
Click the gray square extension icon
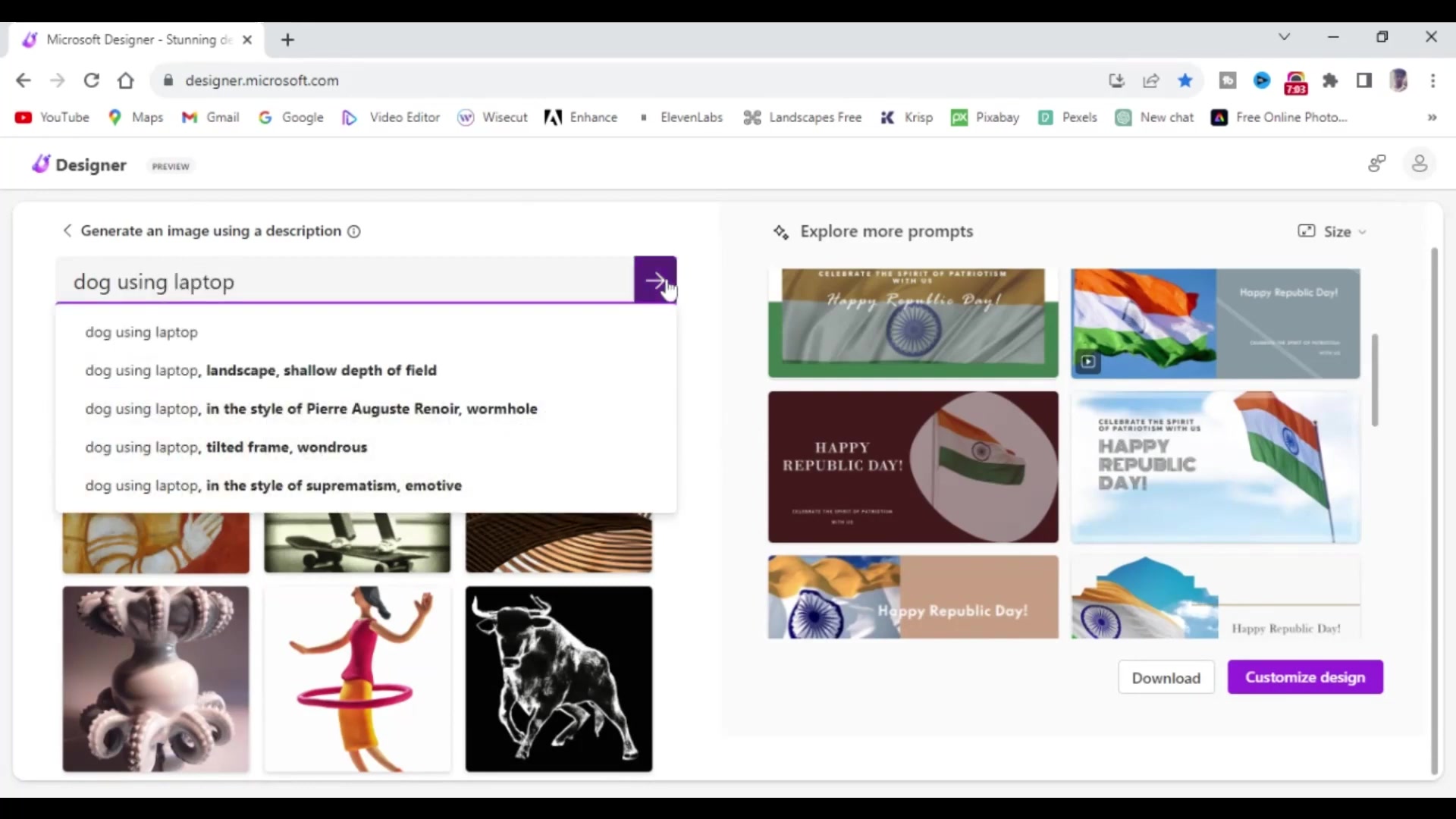(1228, 80)
